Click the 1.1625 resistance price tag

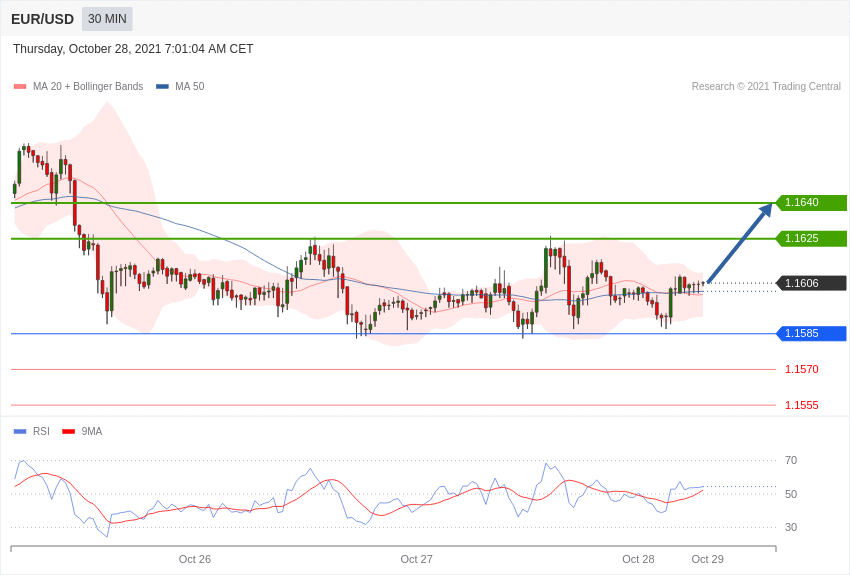812,238
